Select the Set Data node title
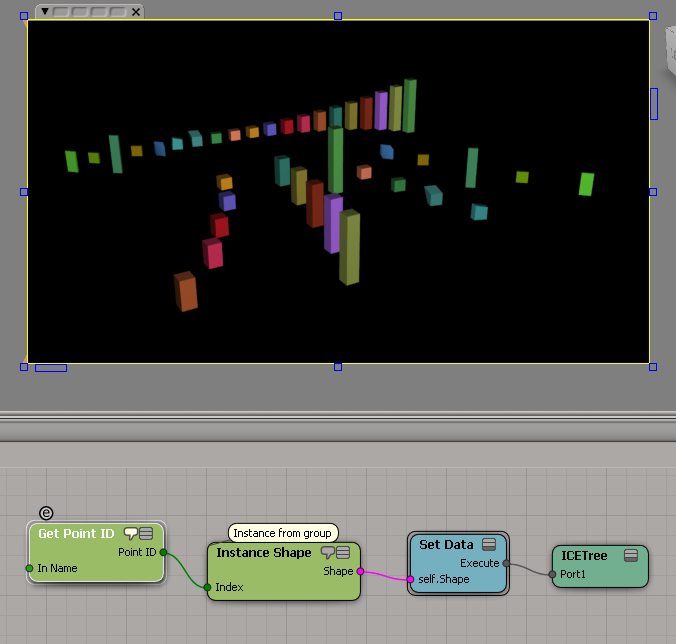The height and width of the screenshot is (644, 676). [446, 545]
